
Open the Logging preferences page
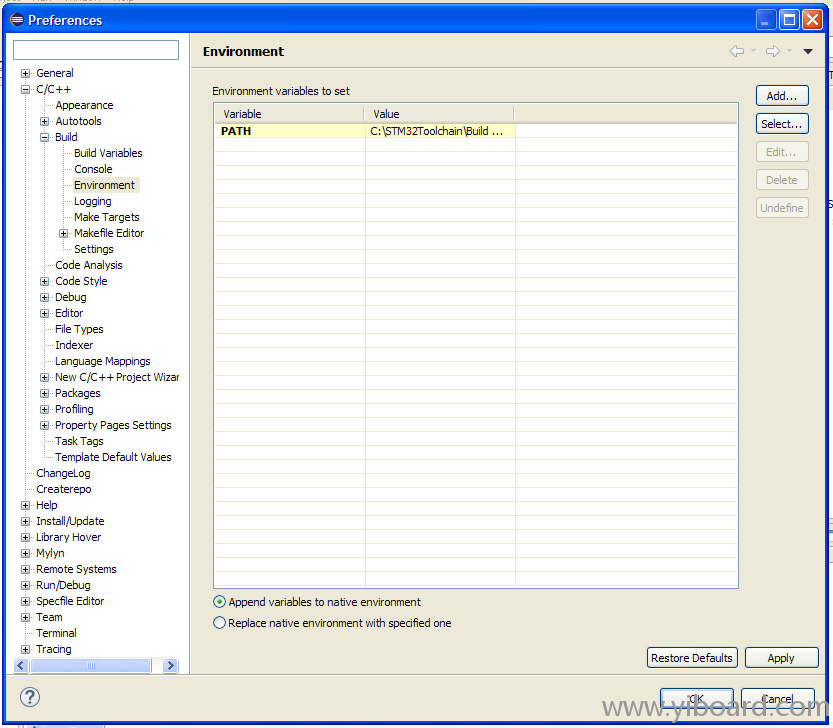coord(92,201)
